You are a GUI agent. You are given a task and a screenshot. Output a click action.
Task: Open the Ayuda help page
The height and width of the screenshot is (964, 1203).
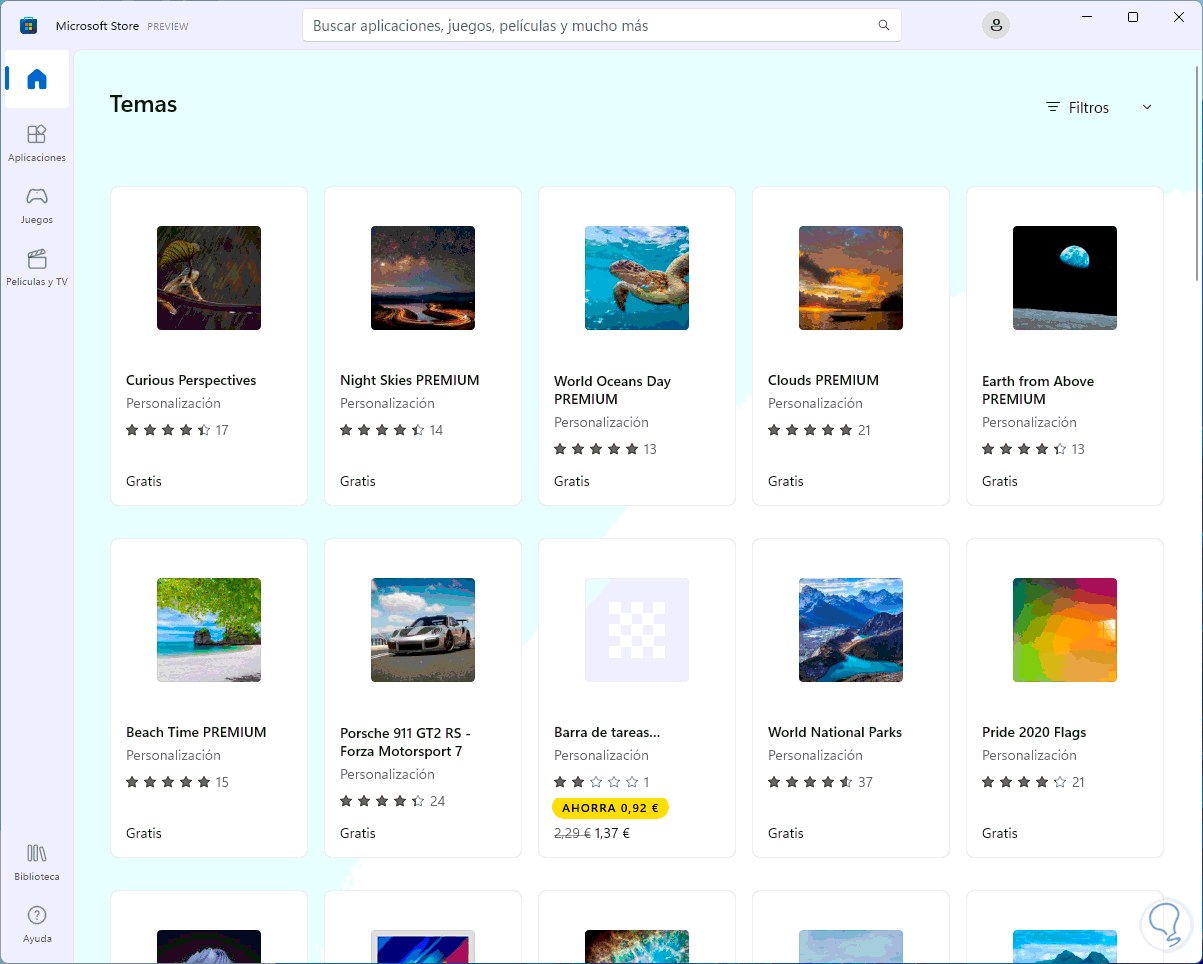37,923
